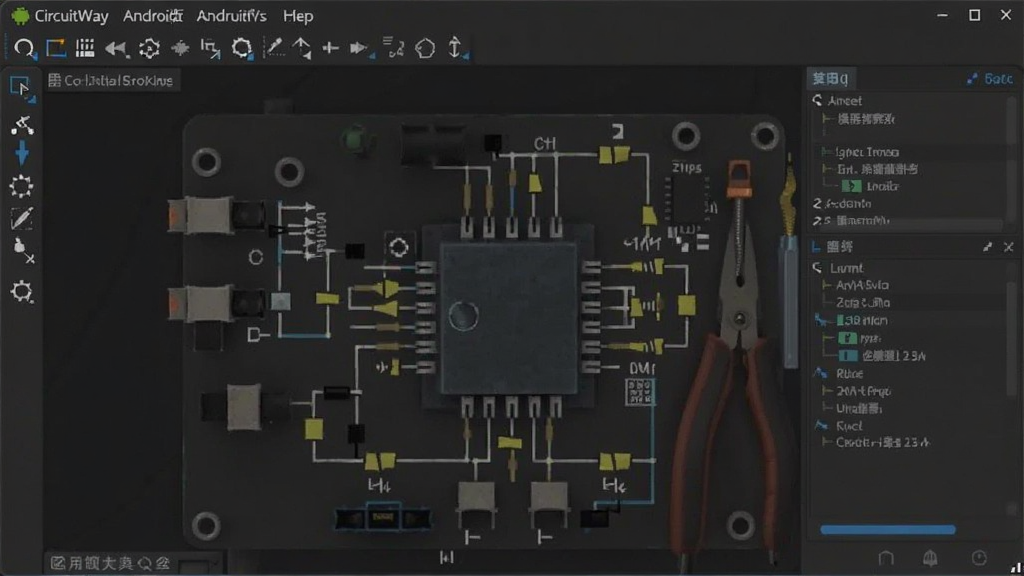Click the double right arrow forward icon
The image size is (1024, 576).
tap(360, 48)
